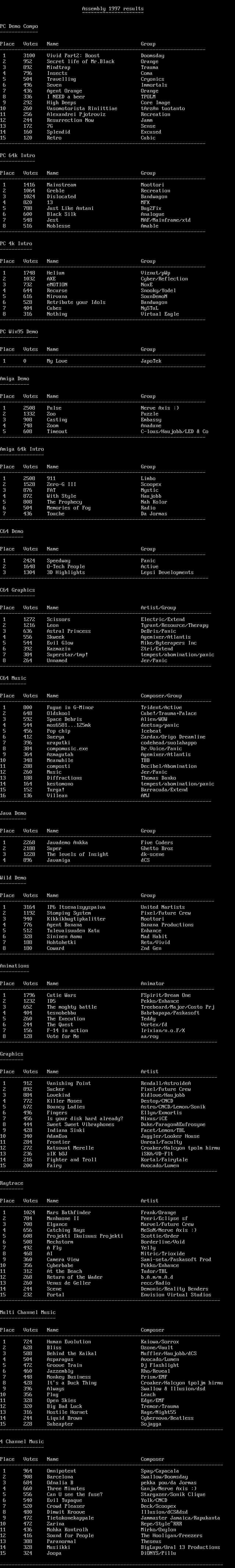Click the 'PC 4k Intro' heading
The image size is (235, 1568).
click(16, 243)
